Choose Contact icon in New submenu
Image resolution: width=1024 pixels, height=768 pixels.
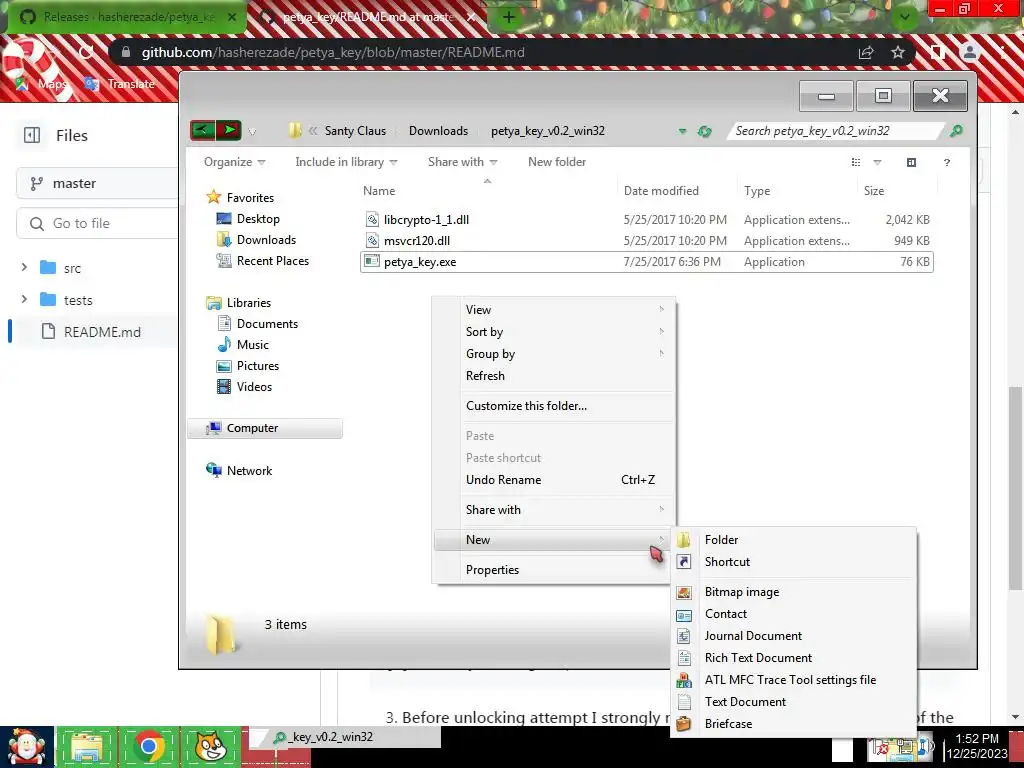(684, 614)
